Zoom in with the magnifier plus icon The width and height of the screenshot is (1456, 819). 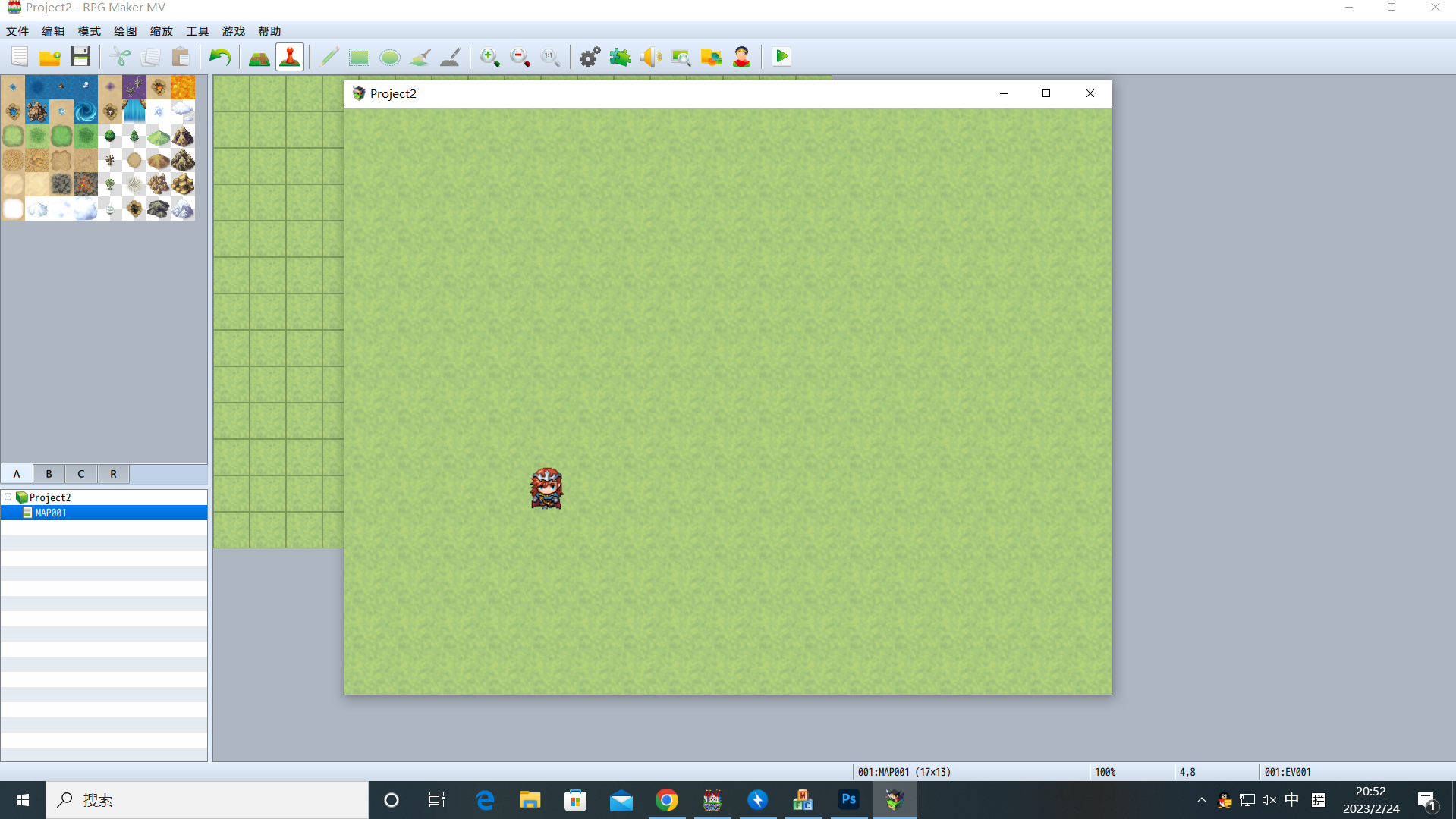coord(490,57)
